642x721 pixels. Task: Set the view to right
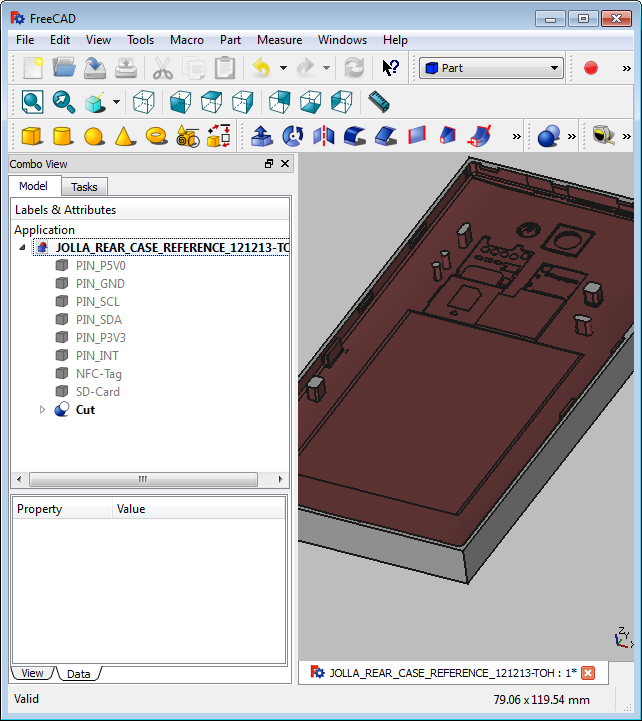(242, 102)
